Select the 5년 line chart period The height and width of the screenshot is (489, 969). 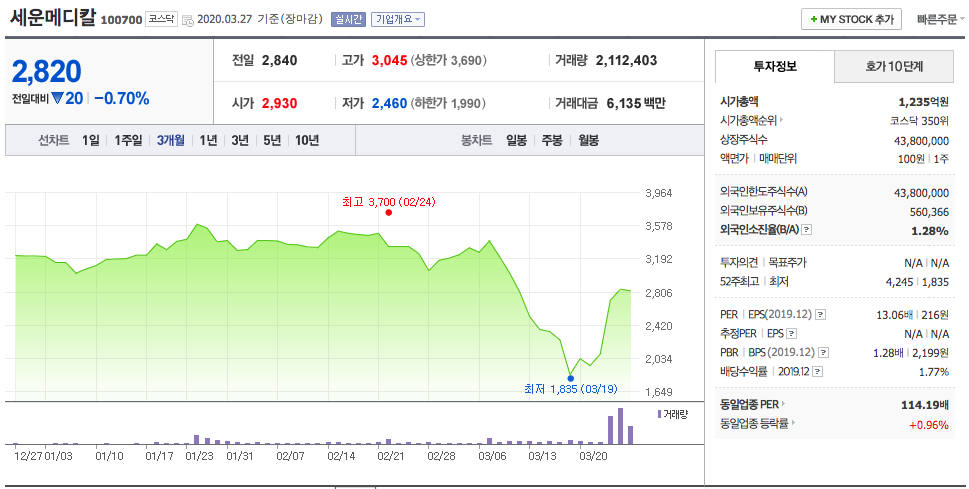(x=272, y=140)
